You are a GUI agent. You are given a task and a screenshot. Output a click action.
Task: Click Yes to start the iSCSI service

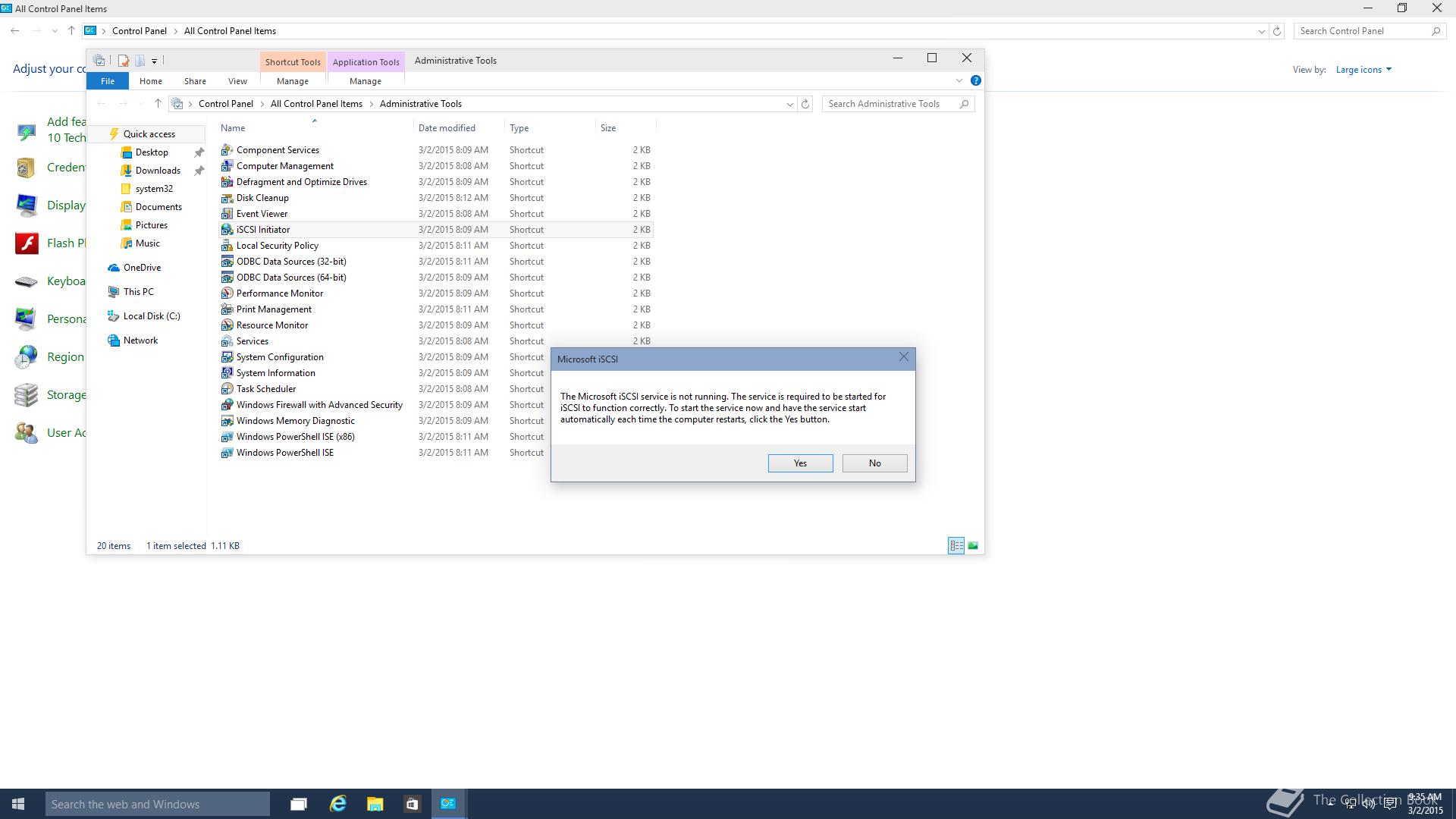(800, 463)
